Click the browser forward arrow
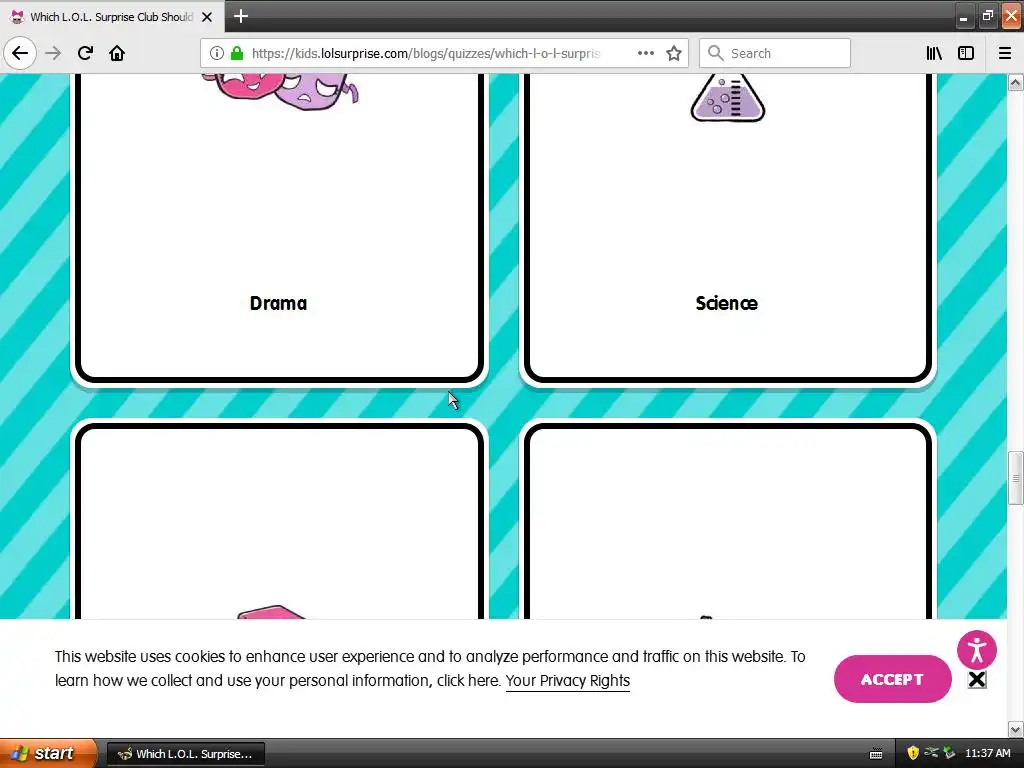1024x768 pixels. point(53,53)
